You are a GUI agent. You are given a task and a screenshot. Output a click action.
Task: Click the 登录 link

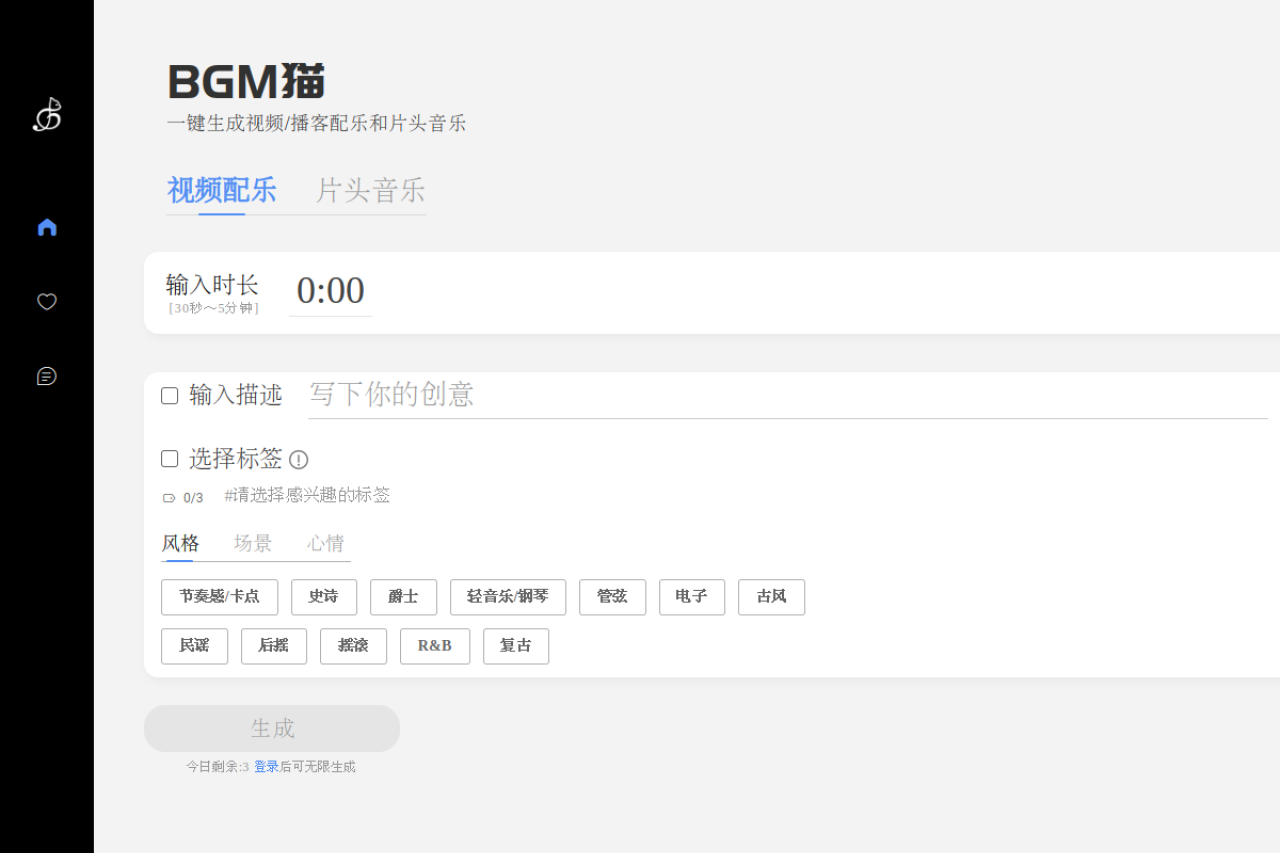click(x=264, y=766)
